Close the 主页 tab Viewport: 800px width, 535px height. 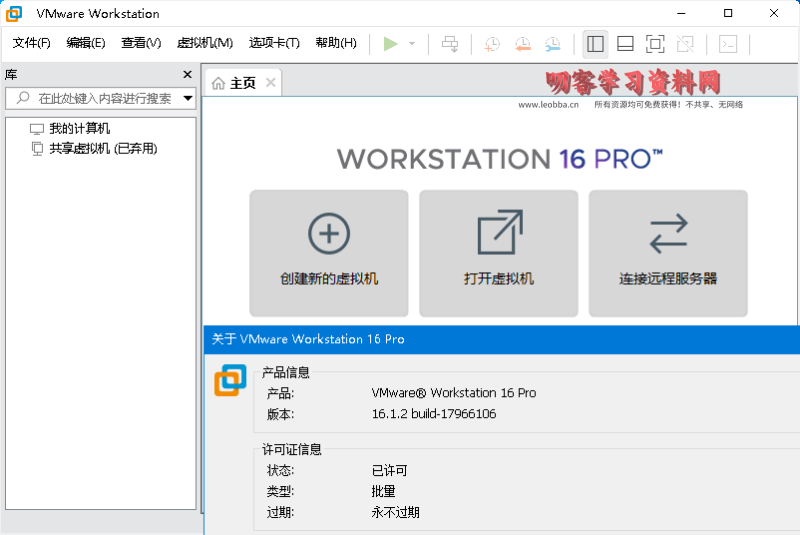pos(271,82)
